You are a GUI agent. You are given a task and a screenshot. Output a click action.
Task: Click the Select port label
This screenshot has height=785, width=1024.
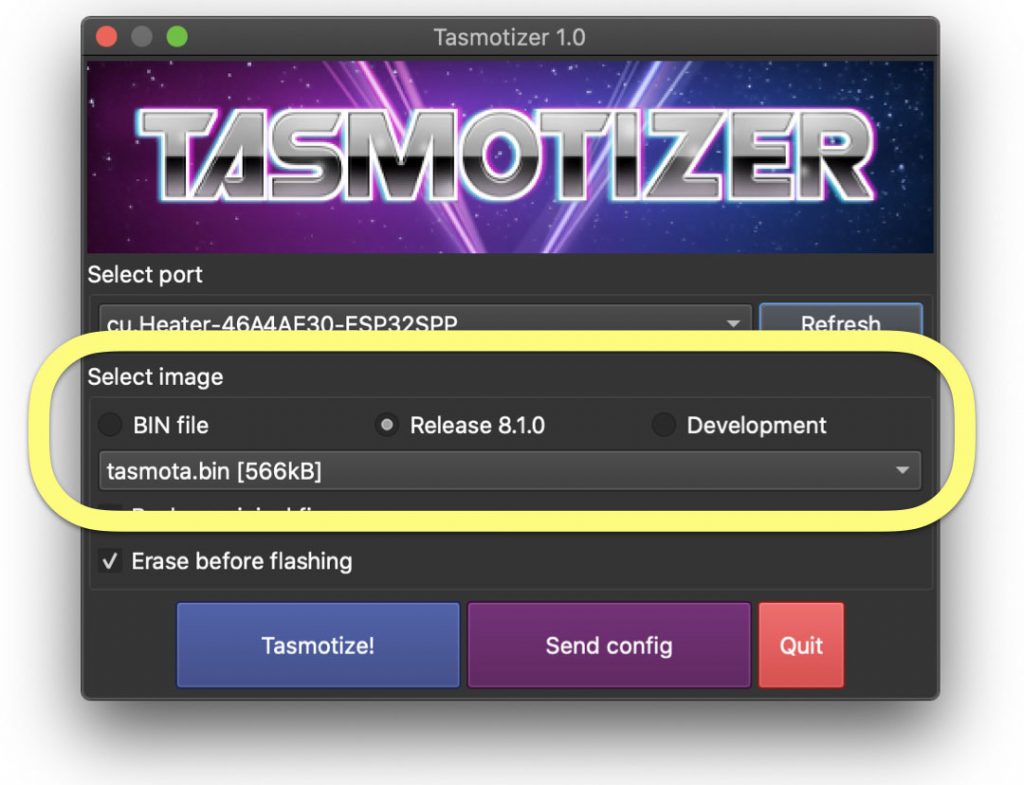pos(145,274)
